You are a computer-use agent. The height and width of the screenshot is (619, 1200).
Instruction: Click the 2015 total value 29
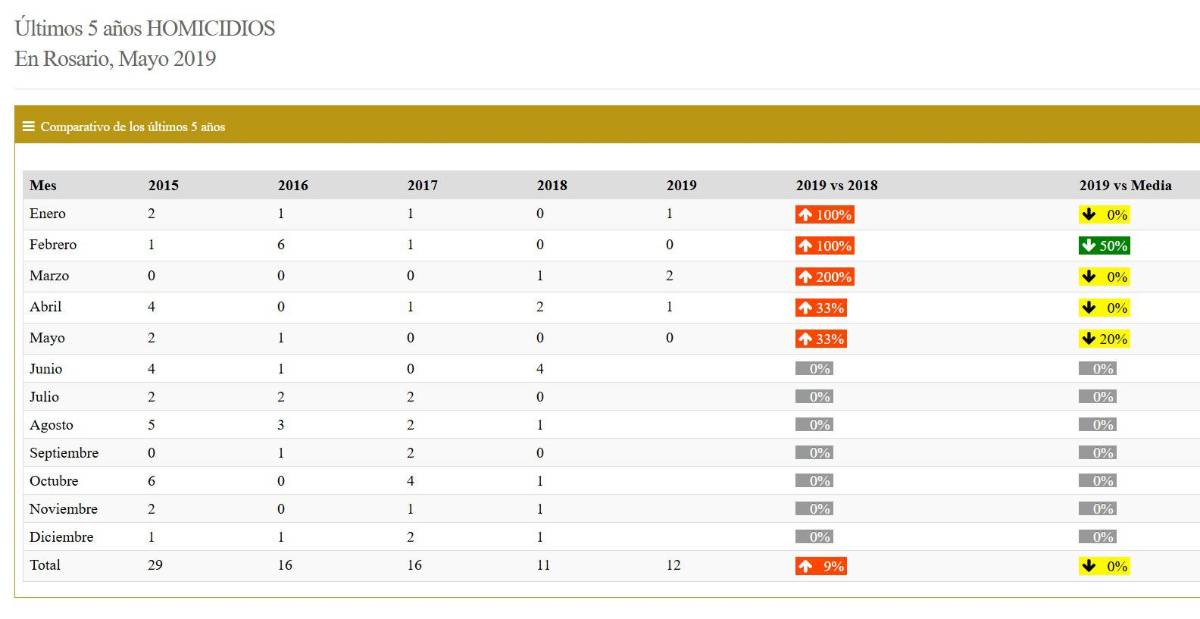point(156,565)
